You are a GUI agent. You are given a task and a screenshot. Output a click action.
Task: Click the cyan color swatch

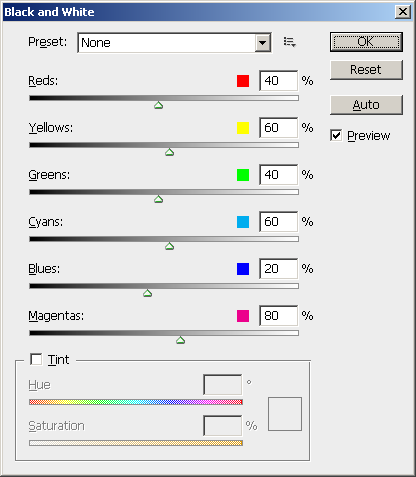point(243,222)
